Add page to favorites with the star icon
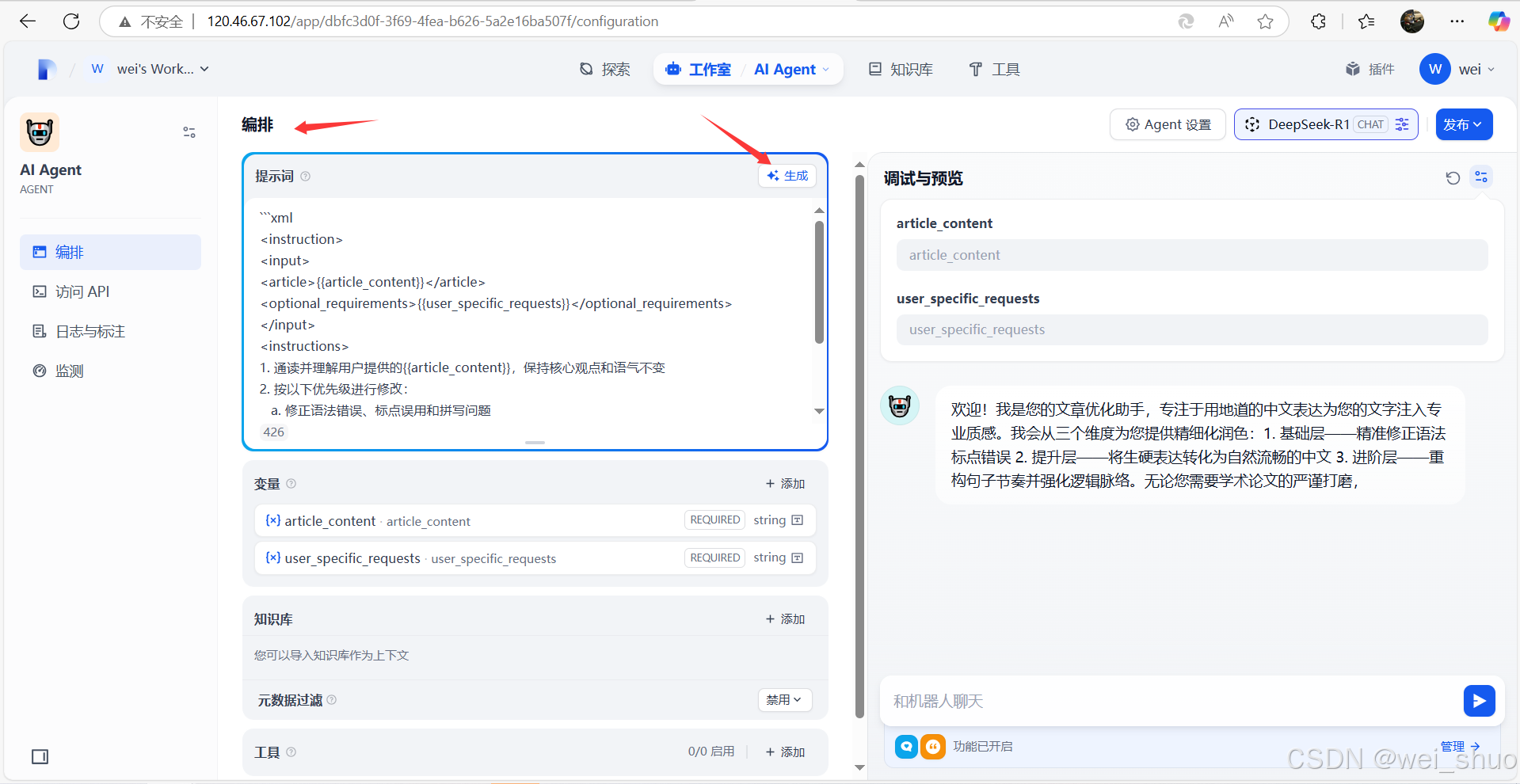 click(1265, 21)
